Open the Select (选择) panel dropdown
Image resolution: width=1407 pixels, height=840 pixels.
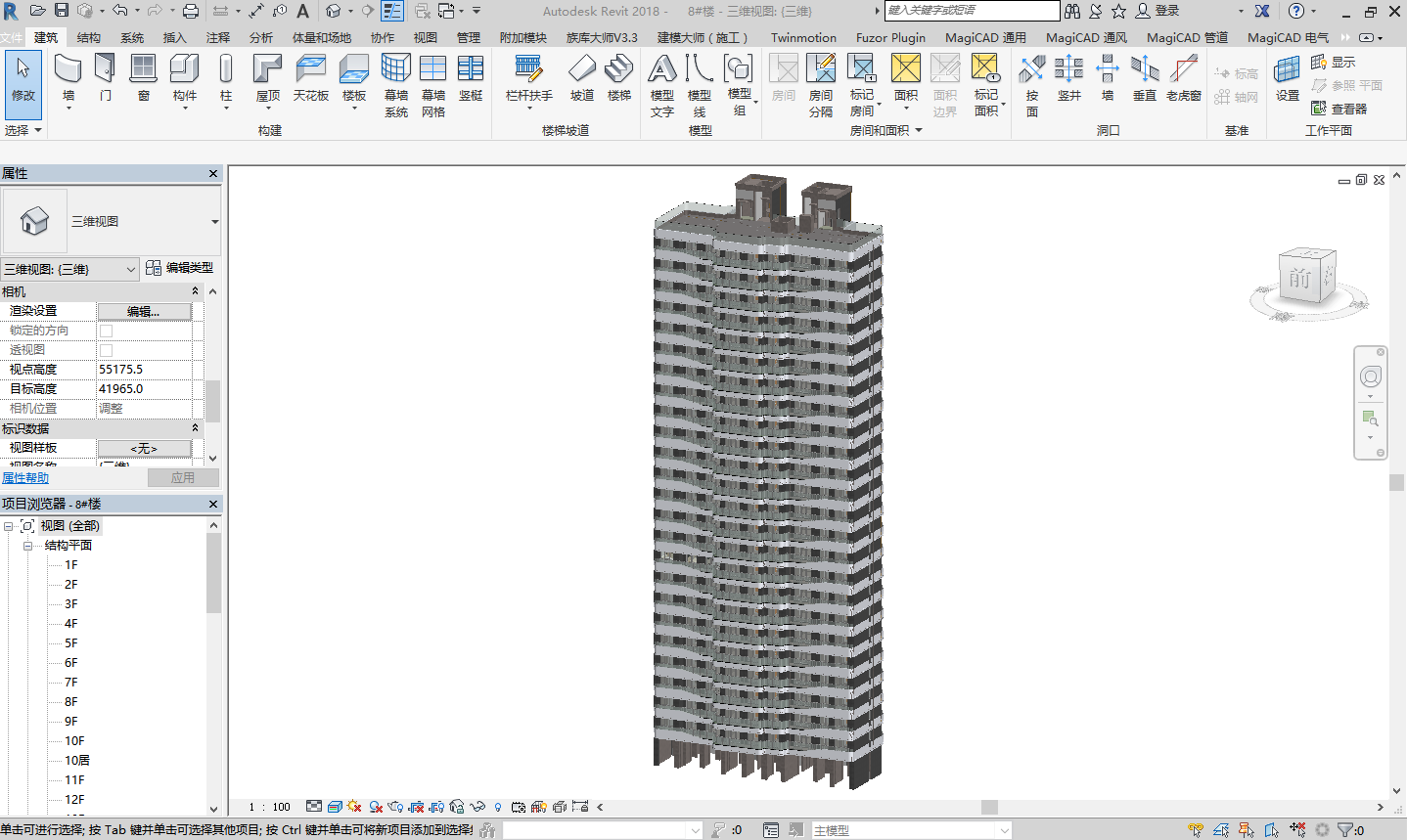click(x=23, y=130)
